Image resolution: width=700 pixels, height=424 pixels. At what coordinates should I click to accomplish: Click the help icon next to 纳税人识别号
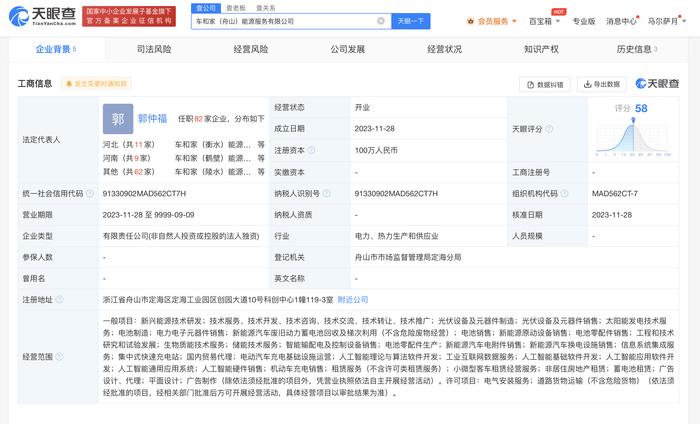[x=326, y=193]
